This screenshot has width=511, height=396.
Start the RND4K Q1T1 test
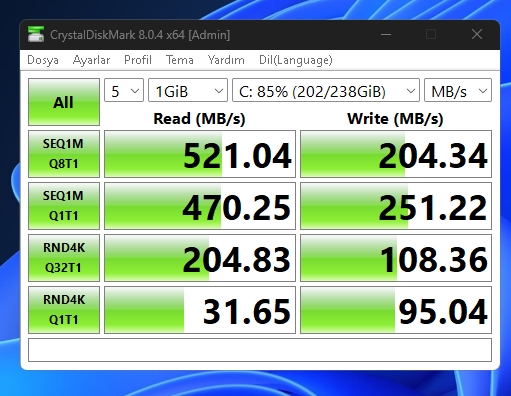point(64,310)
